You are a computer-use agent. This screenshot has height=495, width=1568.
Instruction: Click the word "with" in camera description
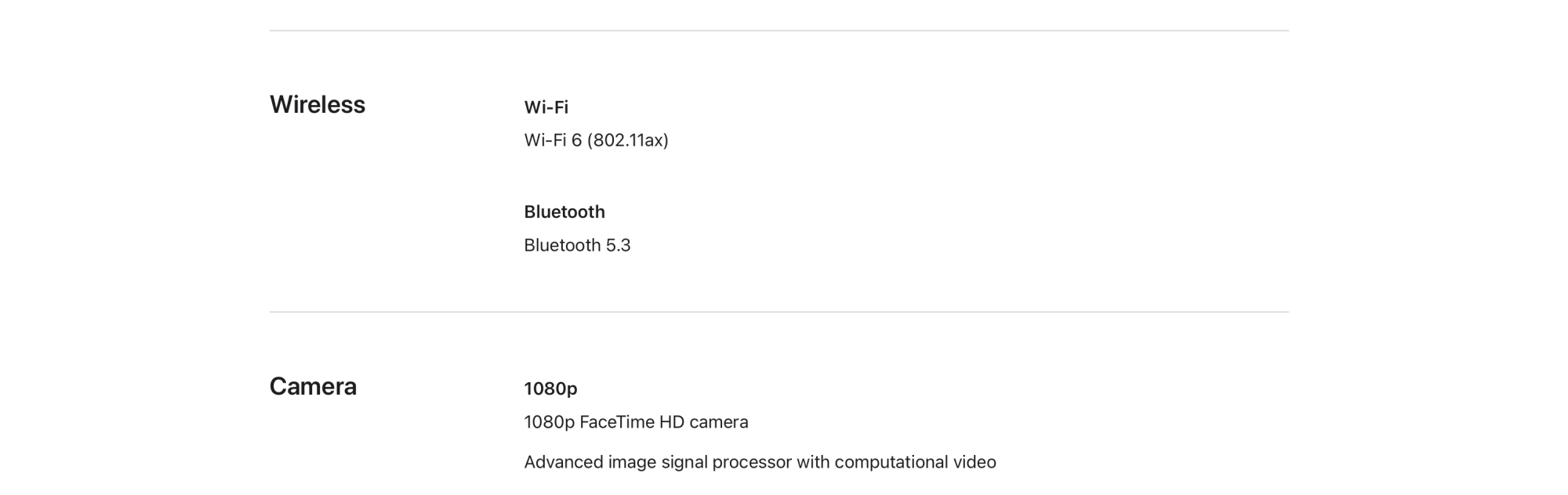click(812, 462)
